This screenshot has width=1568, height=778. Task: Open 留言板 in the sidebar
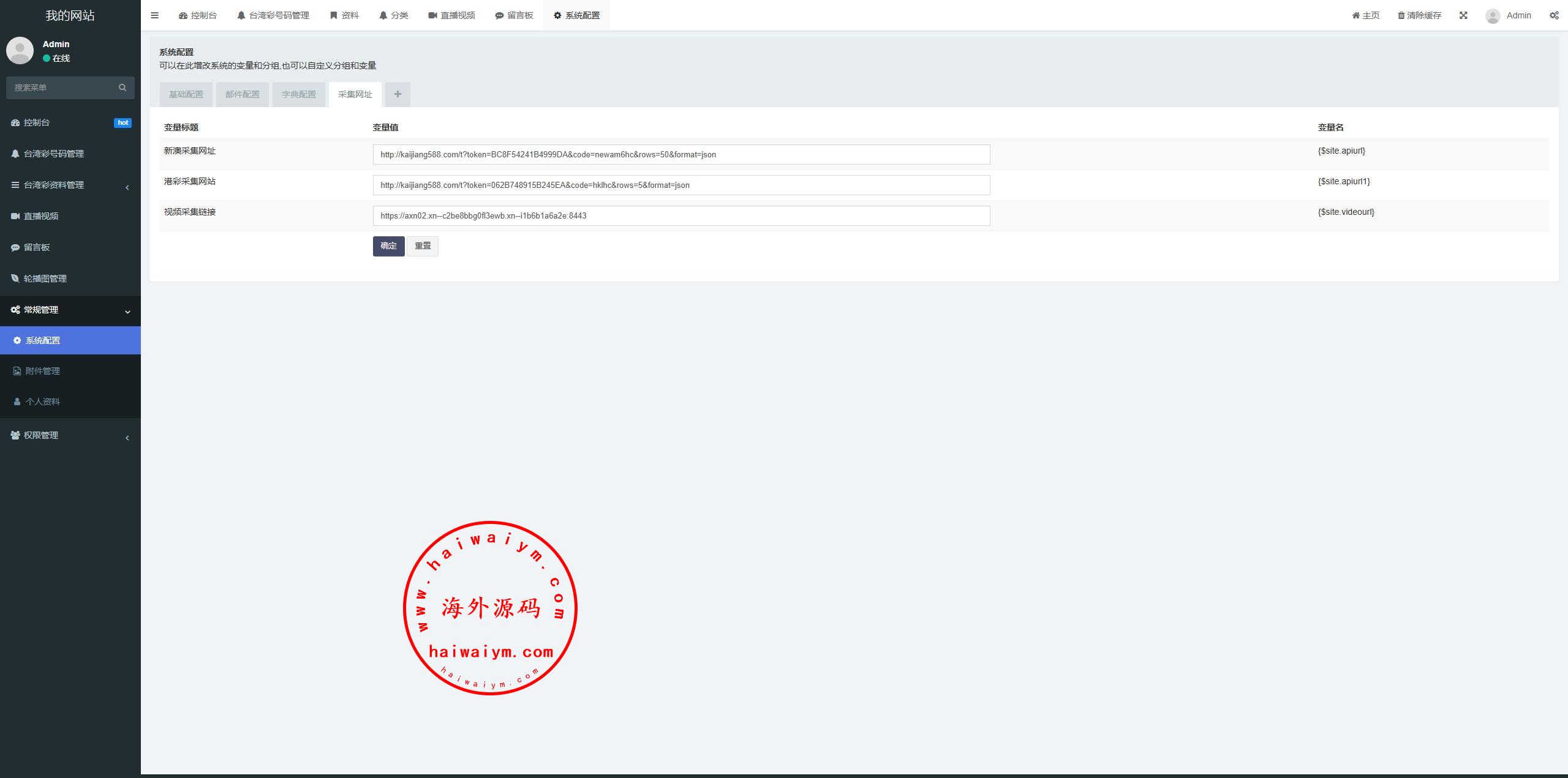tap(37, 247)
